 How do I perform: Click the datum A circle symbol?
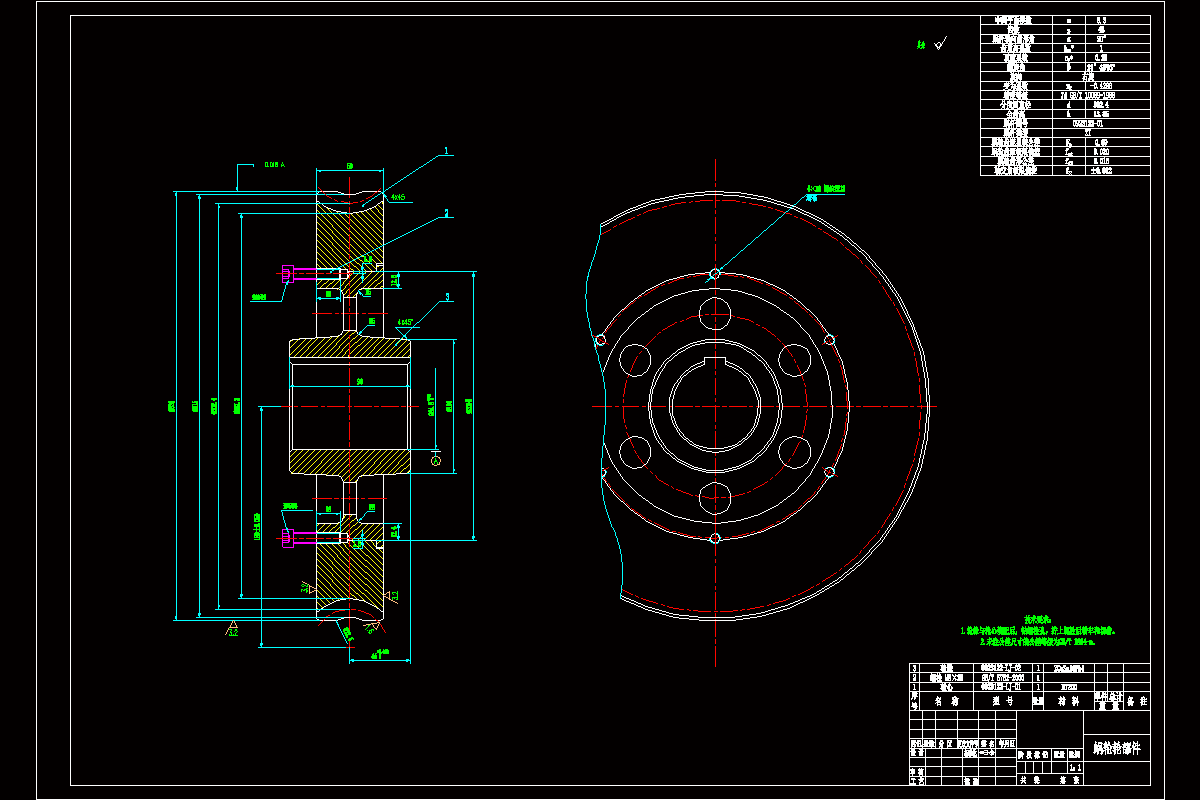(x=435, y=460)
